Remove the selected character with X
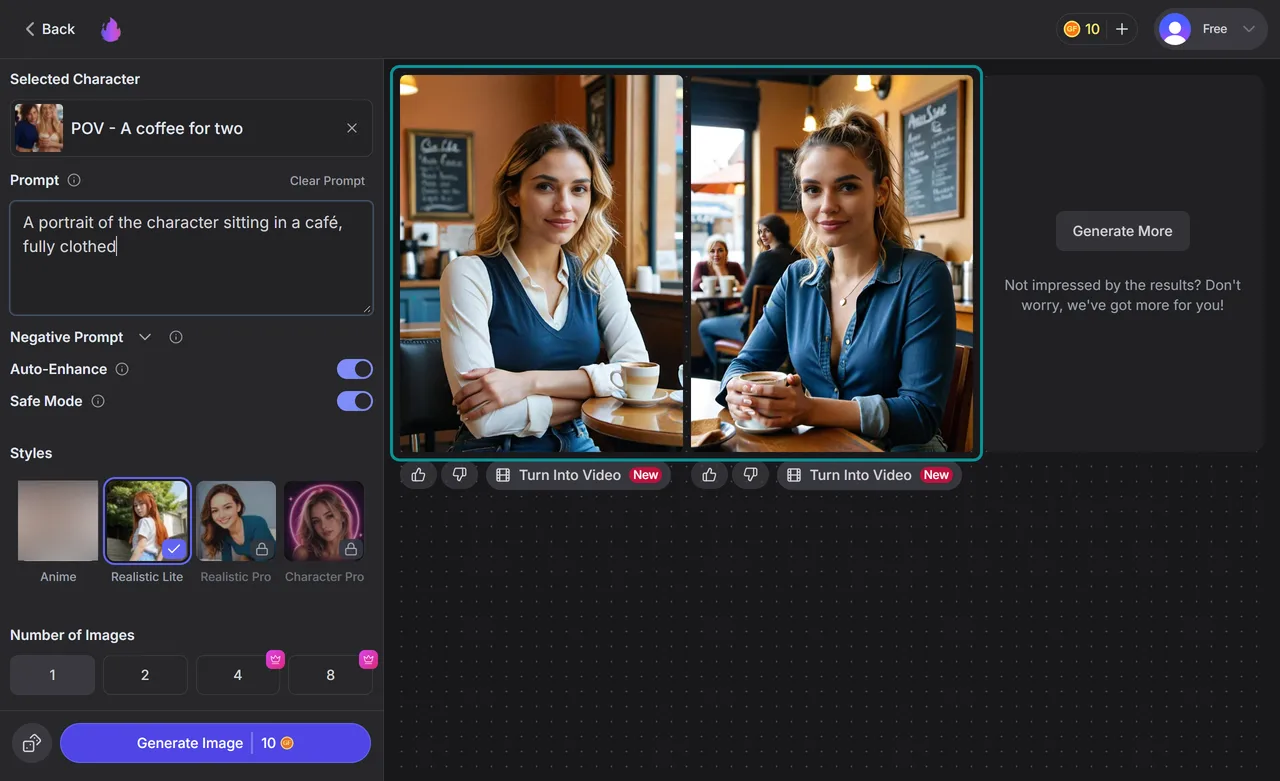 352,128
